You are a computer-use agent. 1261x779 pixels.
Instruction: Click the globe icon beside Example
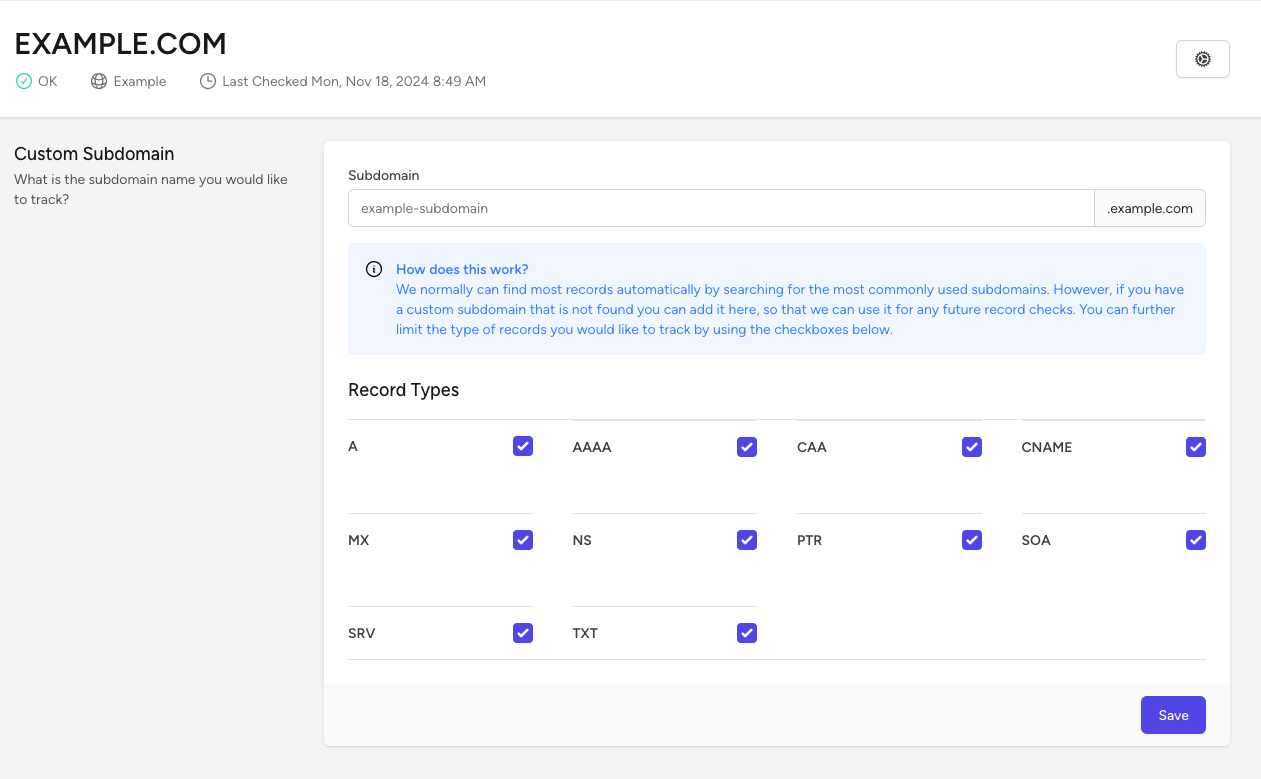click(99, 81)
